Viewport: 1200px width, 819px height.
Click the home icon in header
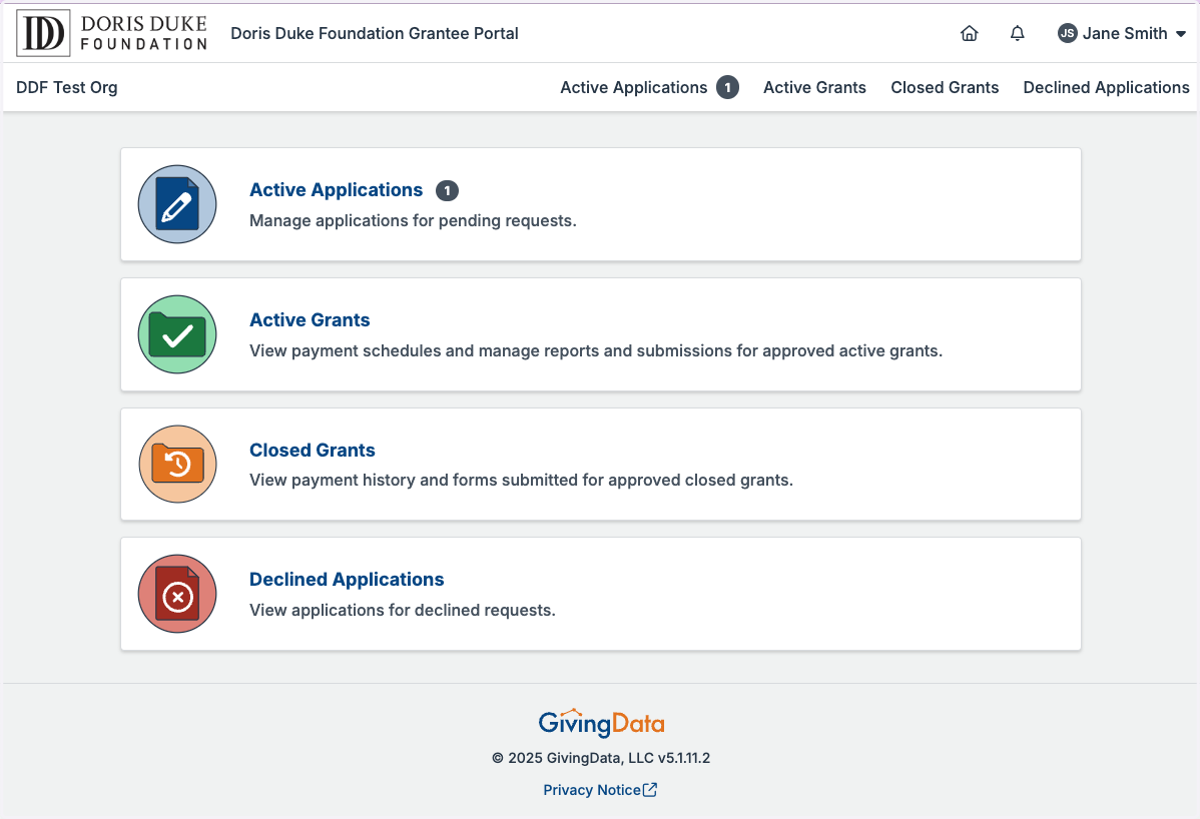pyautogui.click(x=969, y=33)
